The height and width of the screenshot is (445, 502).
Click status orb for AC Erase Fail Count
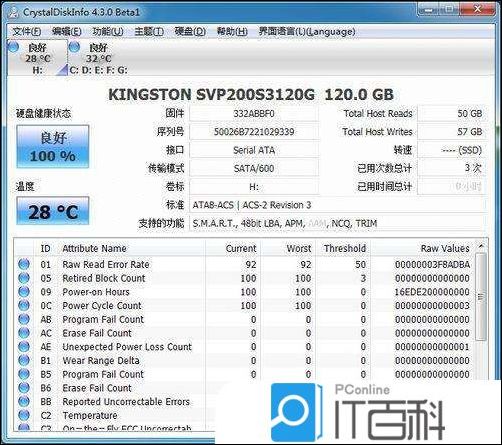point(24,333)
